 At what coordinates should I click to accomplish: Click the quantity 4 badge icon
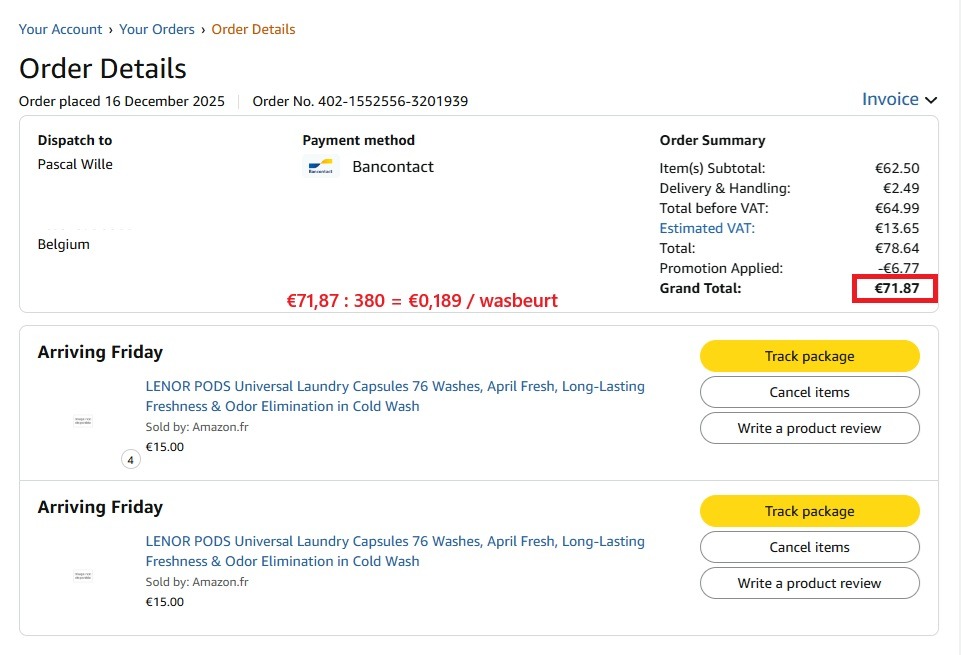[x=131, y=460]
